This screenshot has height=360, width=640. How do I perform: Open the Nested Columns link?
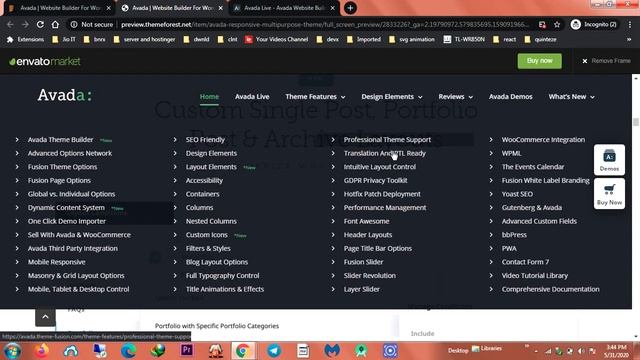211,221
